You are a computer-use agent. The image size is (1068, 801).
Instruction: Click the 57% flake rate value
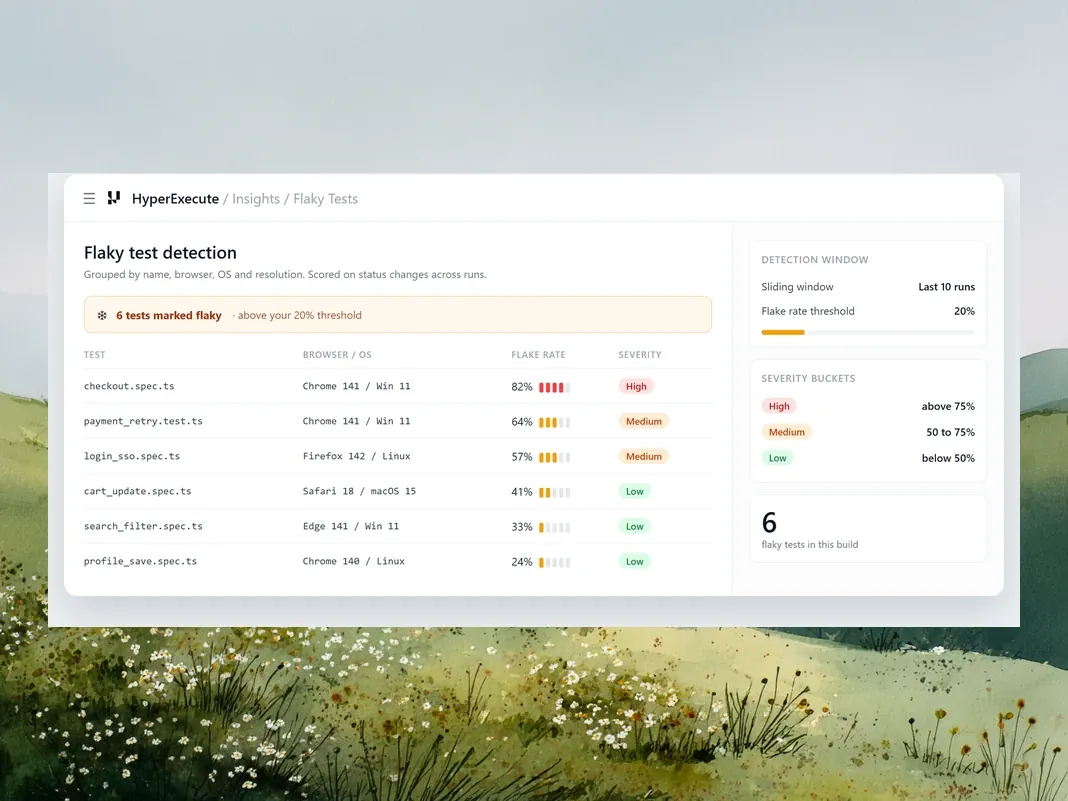click(522, 457)
